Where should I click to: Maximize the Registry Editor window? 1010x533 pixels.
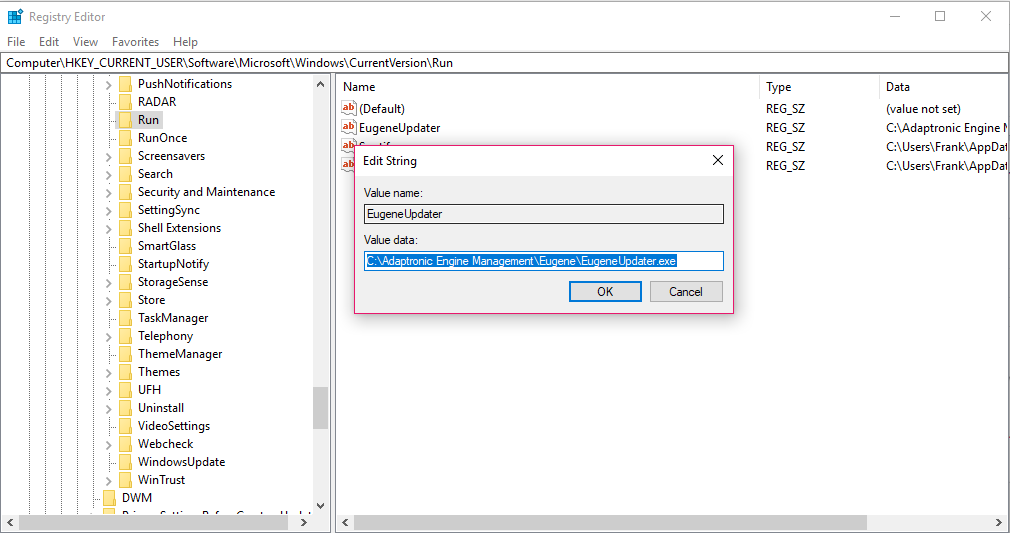click(x=940, y=16)
